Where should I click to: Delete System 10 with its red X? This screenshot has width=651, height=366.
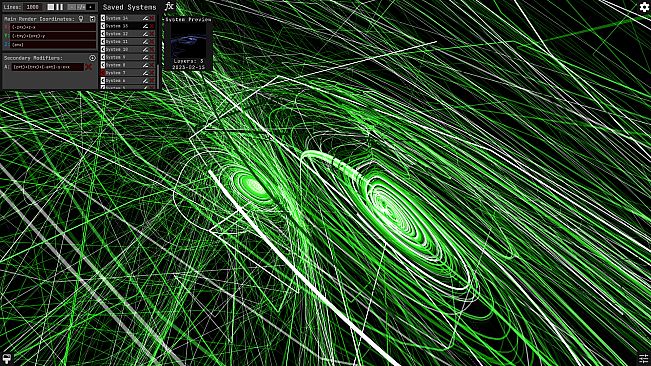tap(152, 49)
